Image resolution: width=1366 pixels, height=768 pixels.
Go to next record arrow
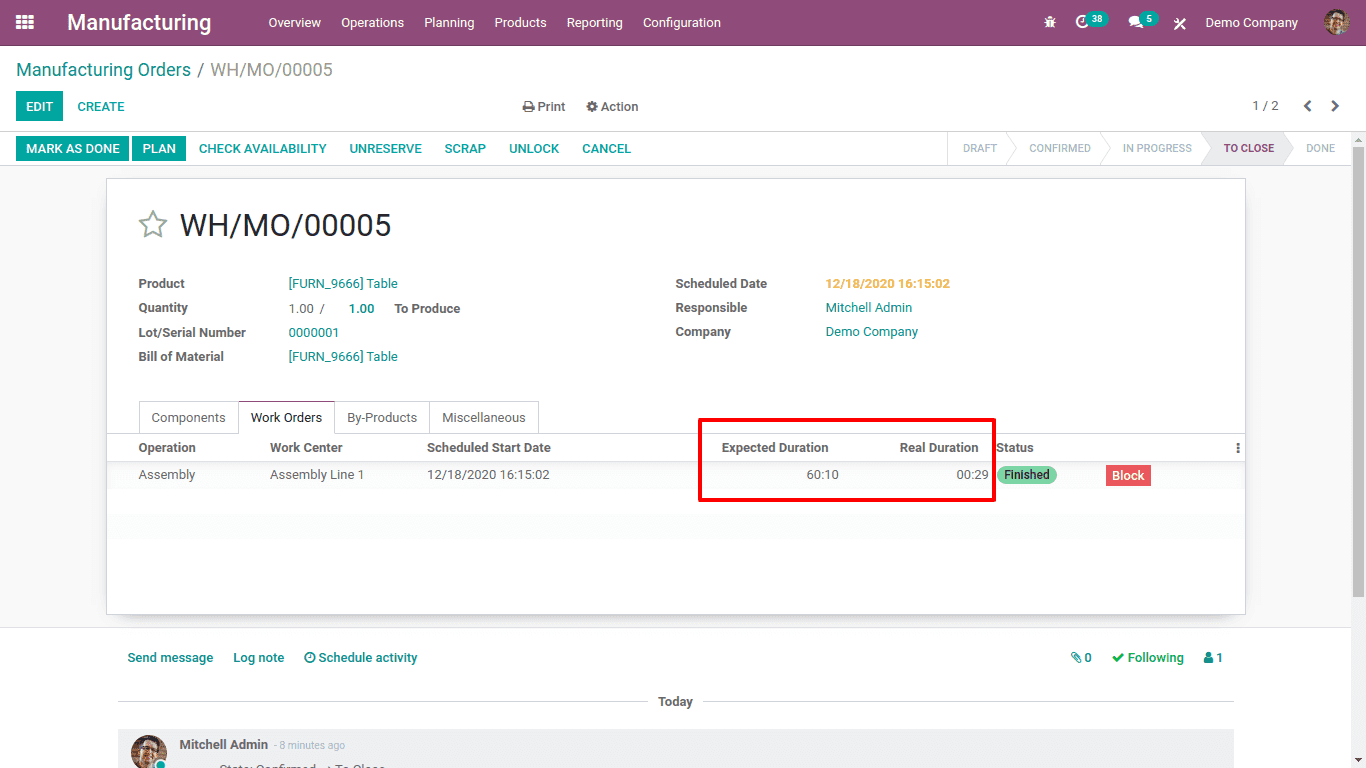(1335, 106)
